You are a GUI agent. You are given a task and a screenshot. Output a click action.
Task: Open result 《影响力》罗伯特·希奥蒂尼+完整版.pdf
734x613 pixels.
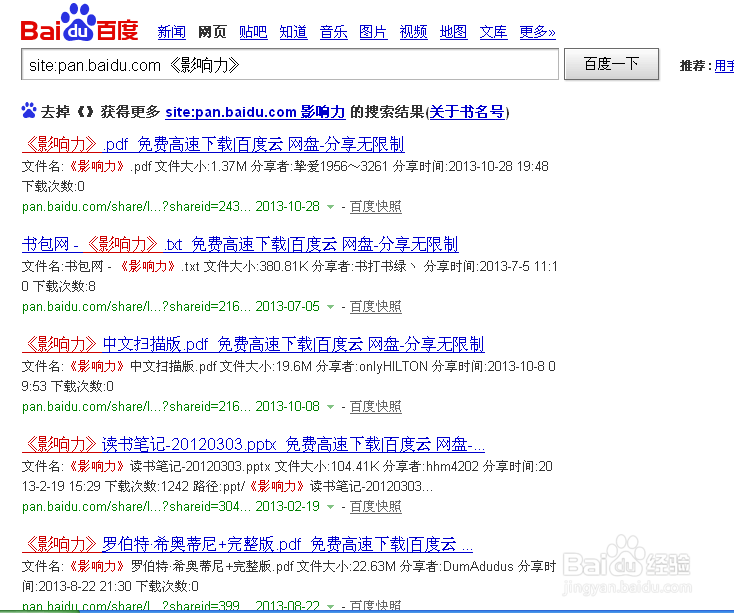[x=248, y=544]
